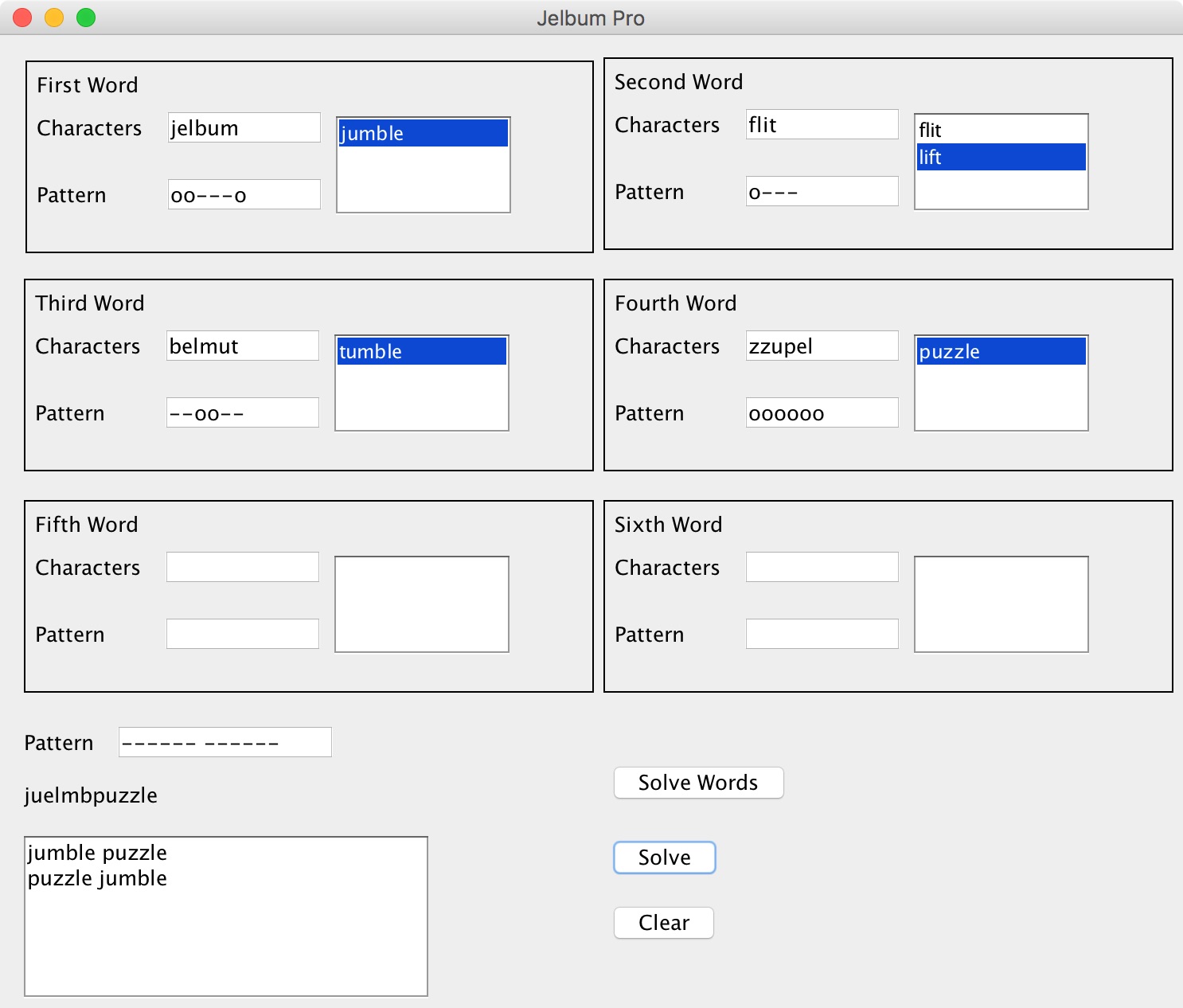Viewport: 1183px width, 1008px height.
Task: Select 'flit' in Second Word list
Action: tap(1000, 130)
